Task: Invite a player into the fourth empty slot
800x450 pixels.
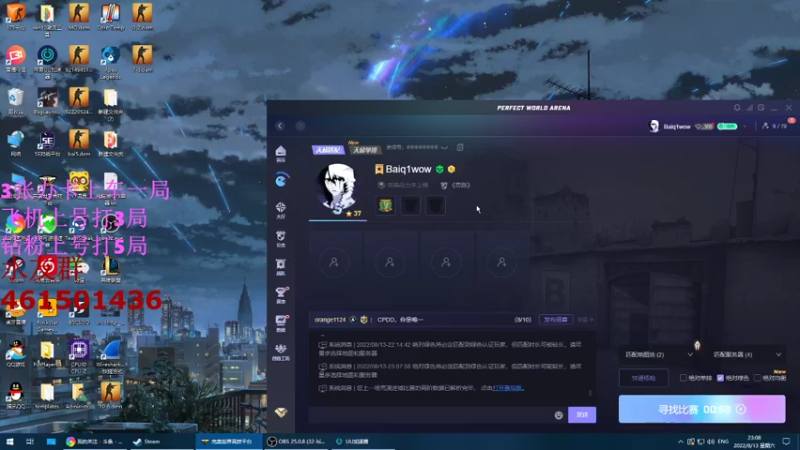Action: (x=502, y=263)
